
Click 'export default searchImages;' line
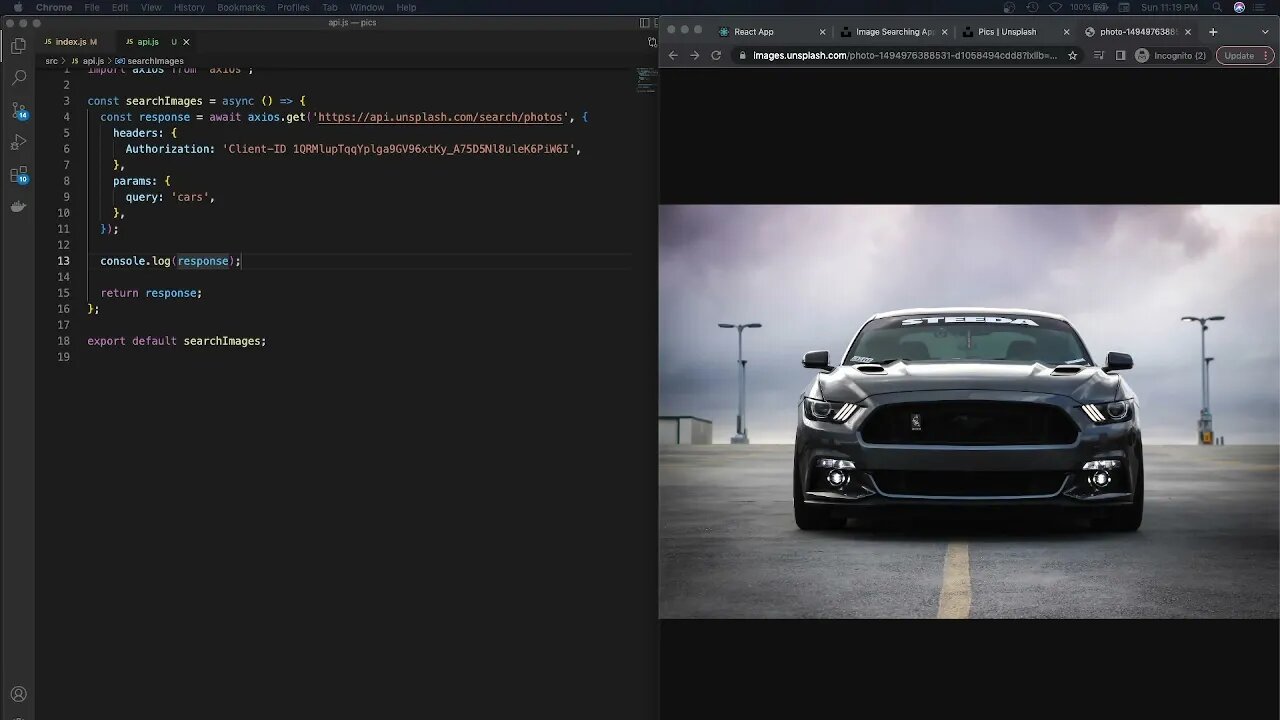(177, 341)
